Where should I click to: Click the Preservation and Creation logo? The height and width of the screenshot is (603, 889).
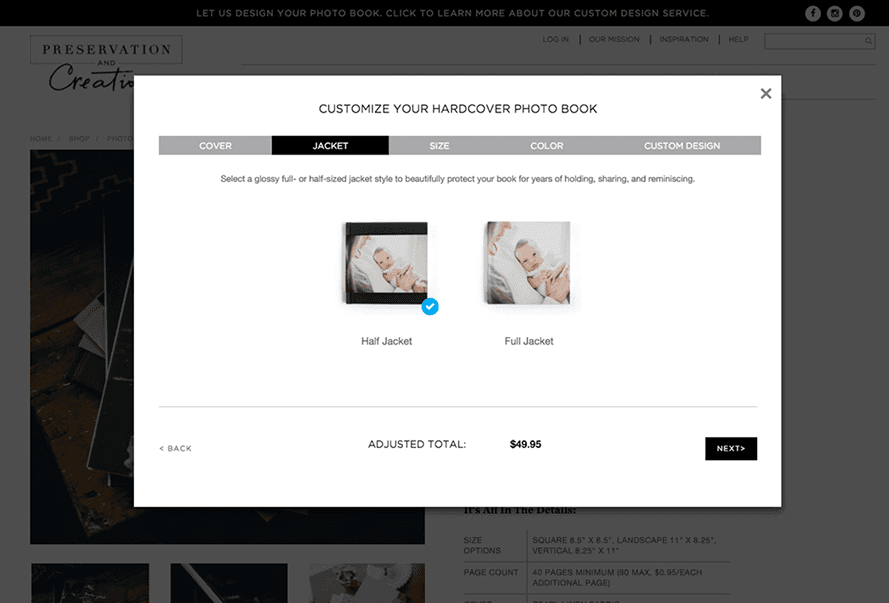106,63
